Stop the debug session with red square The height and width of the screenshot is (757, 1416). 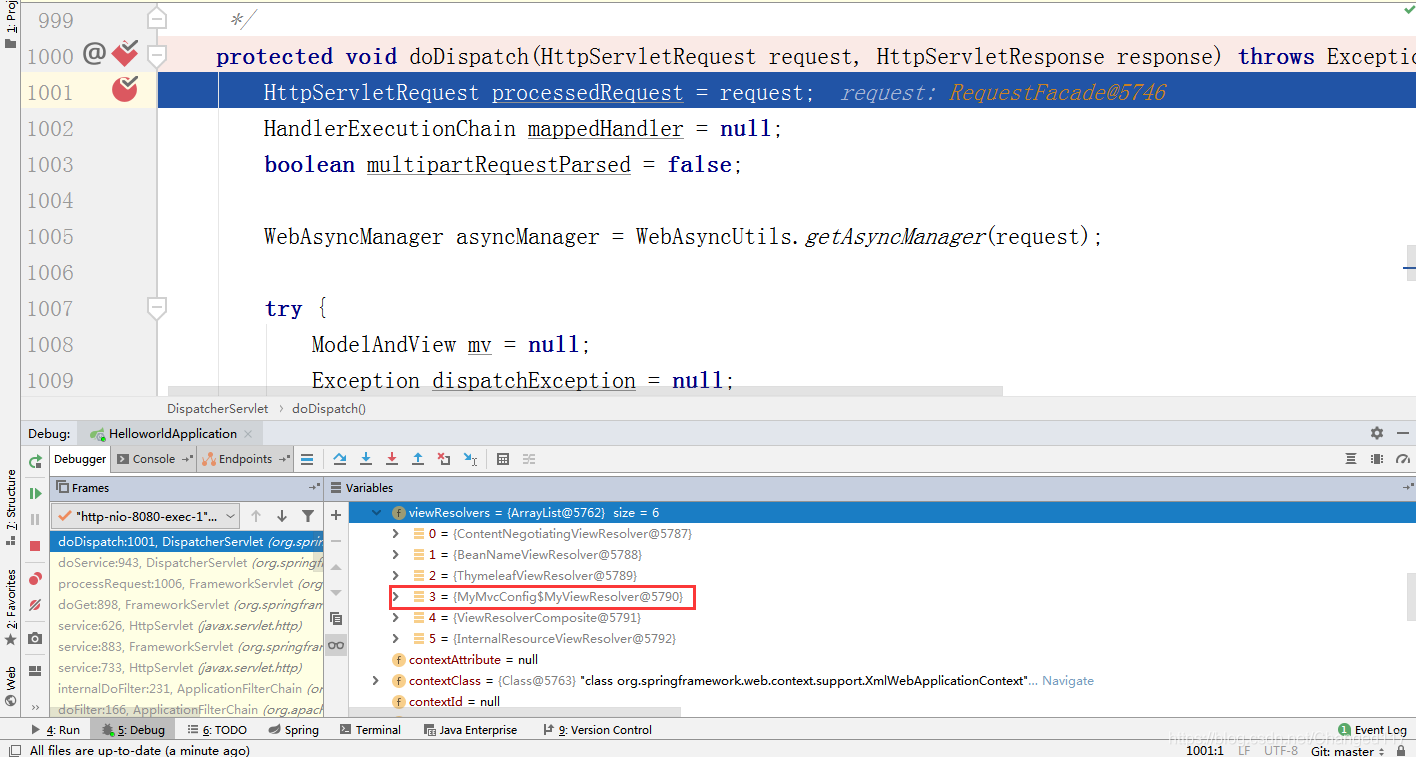coord(35,546)
